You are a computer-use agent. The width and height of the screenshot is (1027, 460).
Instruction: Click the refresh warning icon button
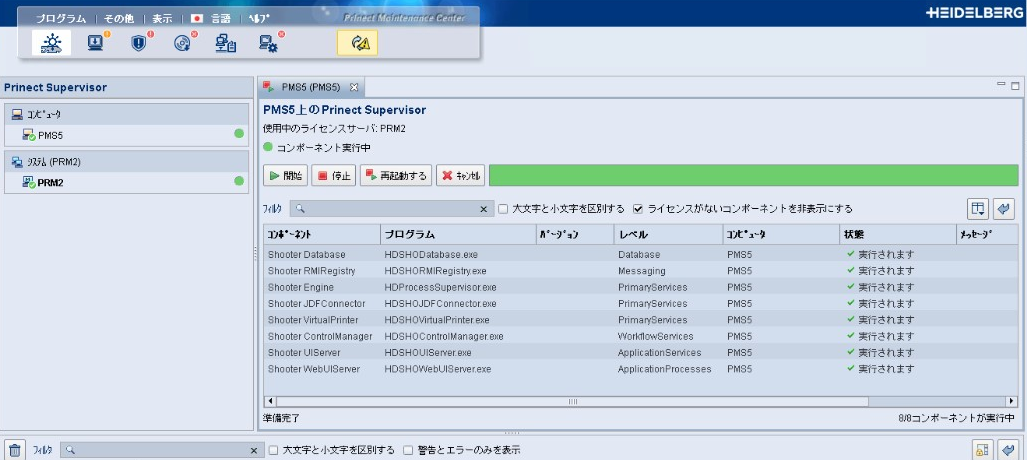[357, 43]
